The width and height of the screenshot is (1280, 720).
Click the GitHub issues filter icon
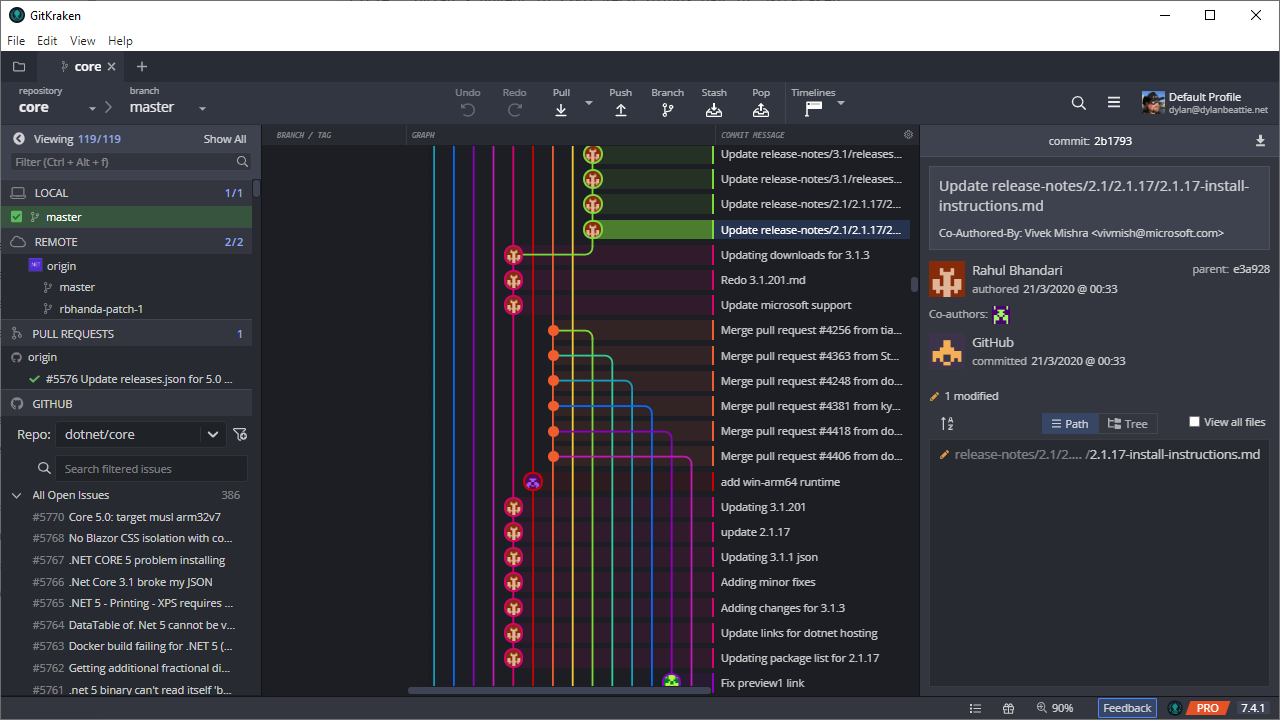(x=240, y=434)
